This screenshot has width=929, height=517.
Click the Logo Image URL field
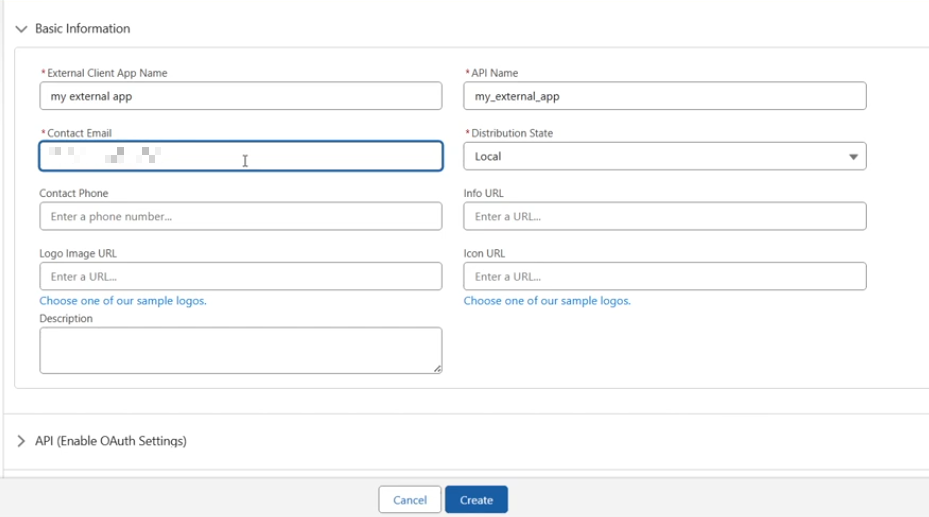[x=240, y=276]
